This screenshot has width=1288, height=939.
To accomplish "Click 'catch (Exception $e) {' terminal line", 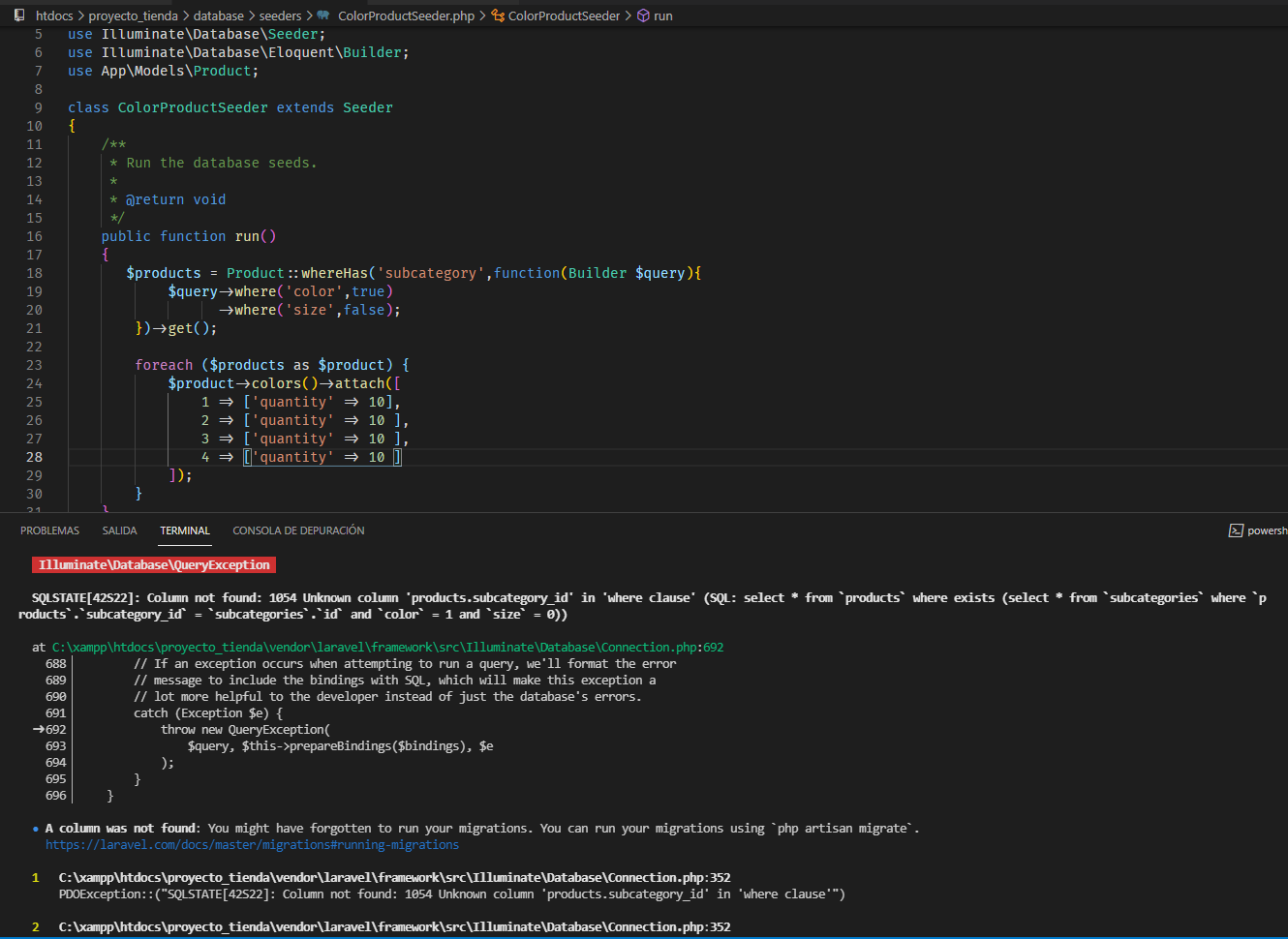I will click(208, 713).
